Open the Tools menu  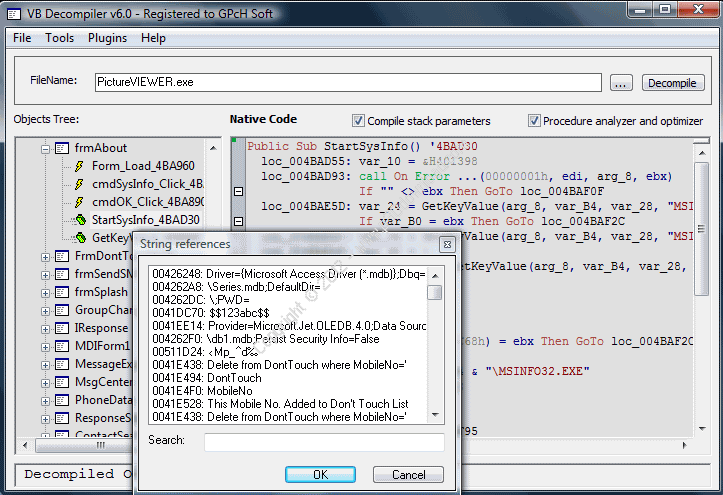[59, 38]
